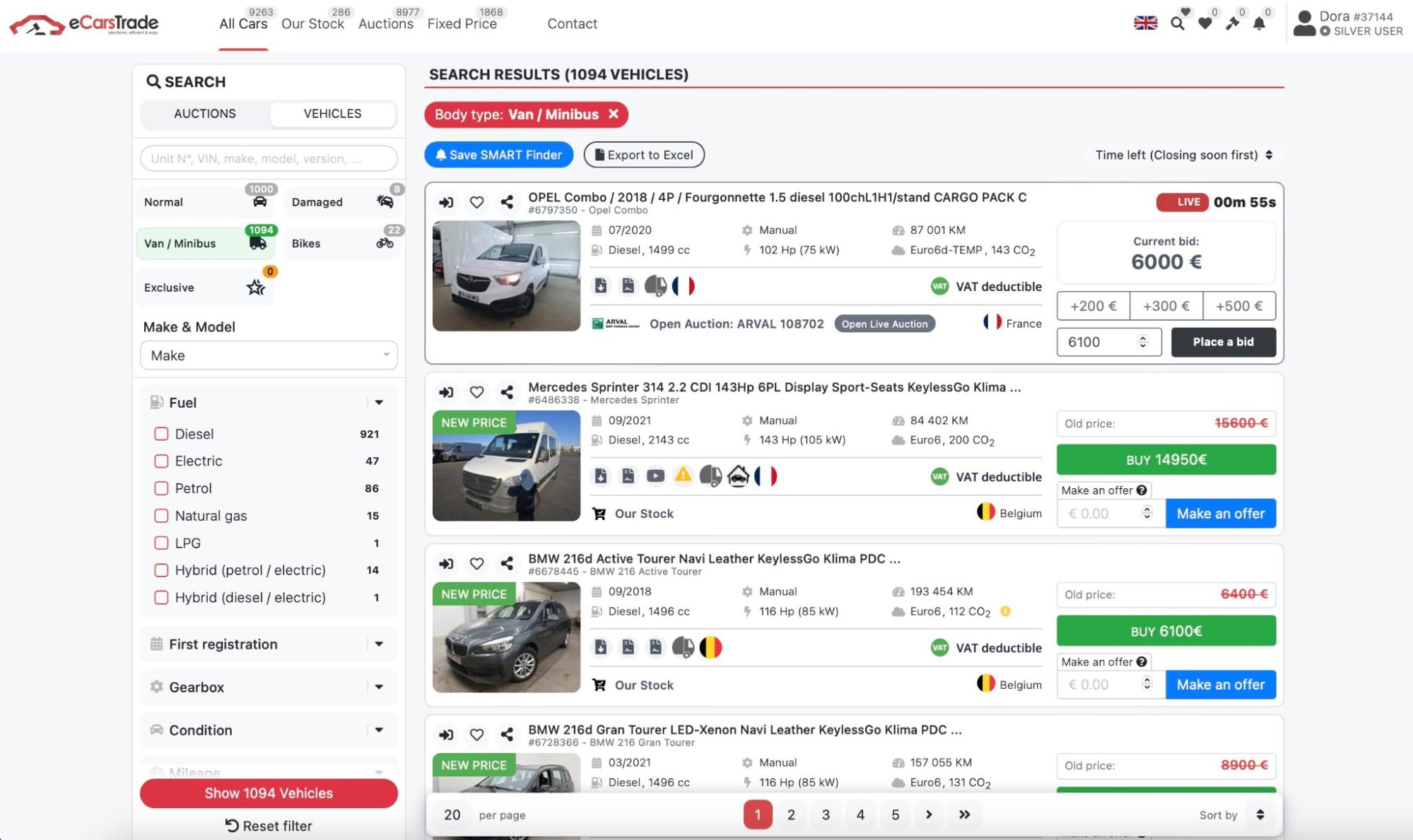Screen dimensions: 1413x840
Task: Click the Unit N°, VIN search field
Action: pos(269,159)
